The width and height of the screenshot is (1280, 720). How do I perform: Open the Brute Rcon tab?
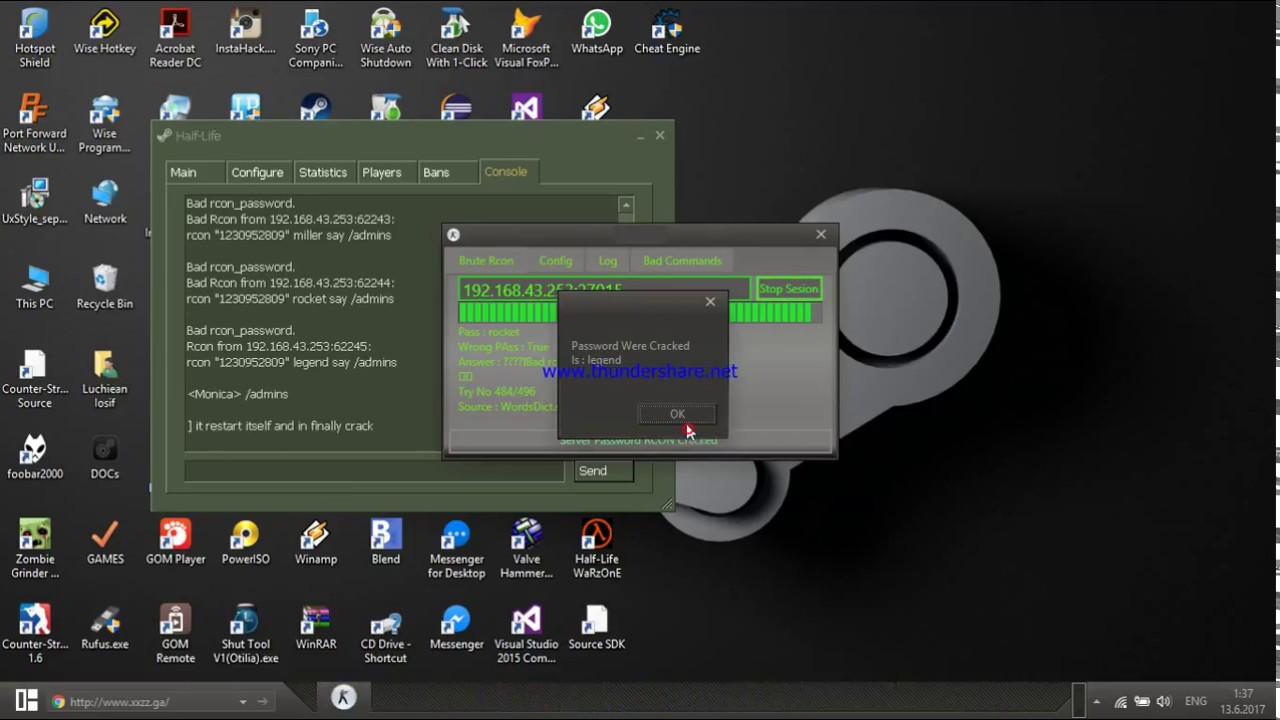(x=486, y=260)
